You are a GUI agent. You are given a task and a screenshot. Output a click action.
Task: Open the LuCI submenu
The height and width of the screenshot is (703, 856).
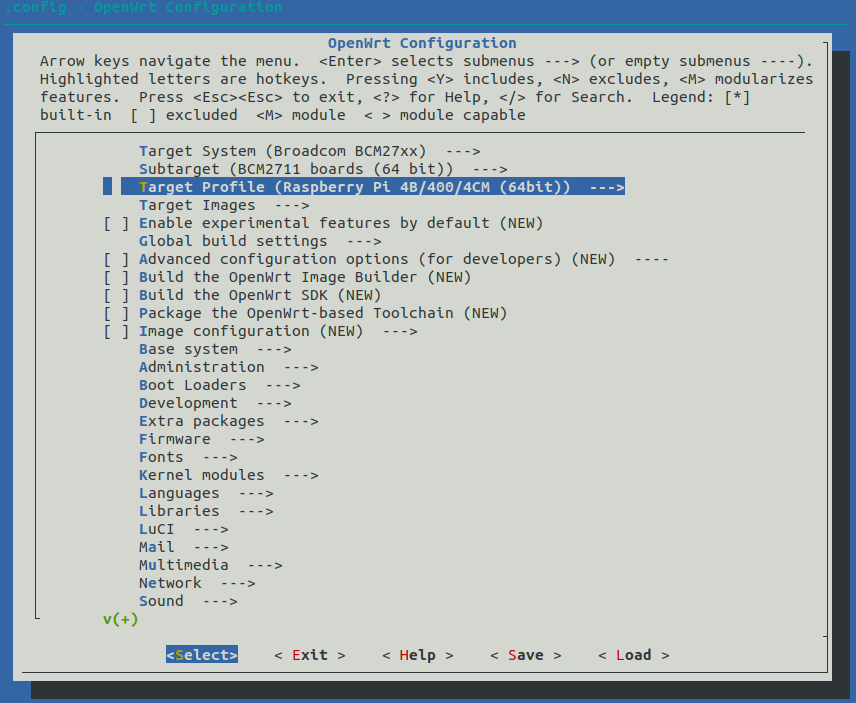pos(183,529)
